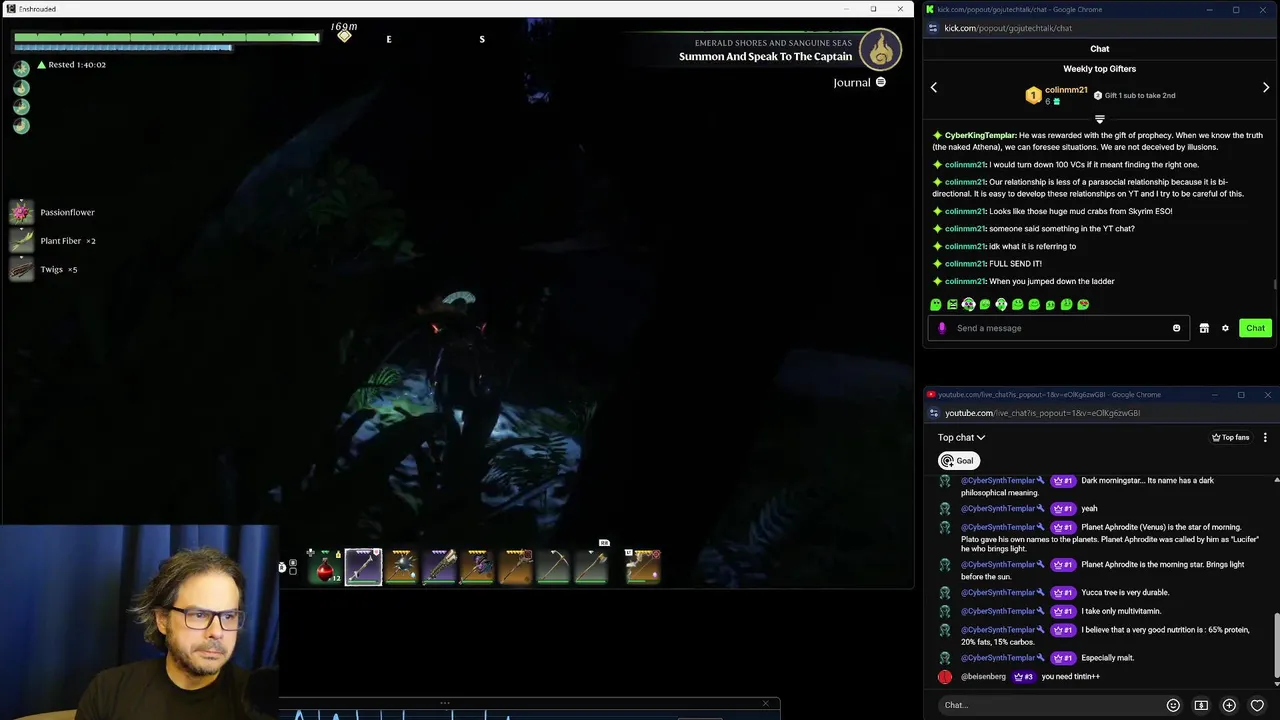Viewport: 1280px width, 720px height.
Task: Click the Kick popout address bar URL
Action: pos(1008,28)
